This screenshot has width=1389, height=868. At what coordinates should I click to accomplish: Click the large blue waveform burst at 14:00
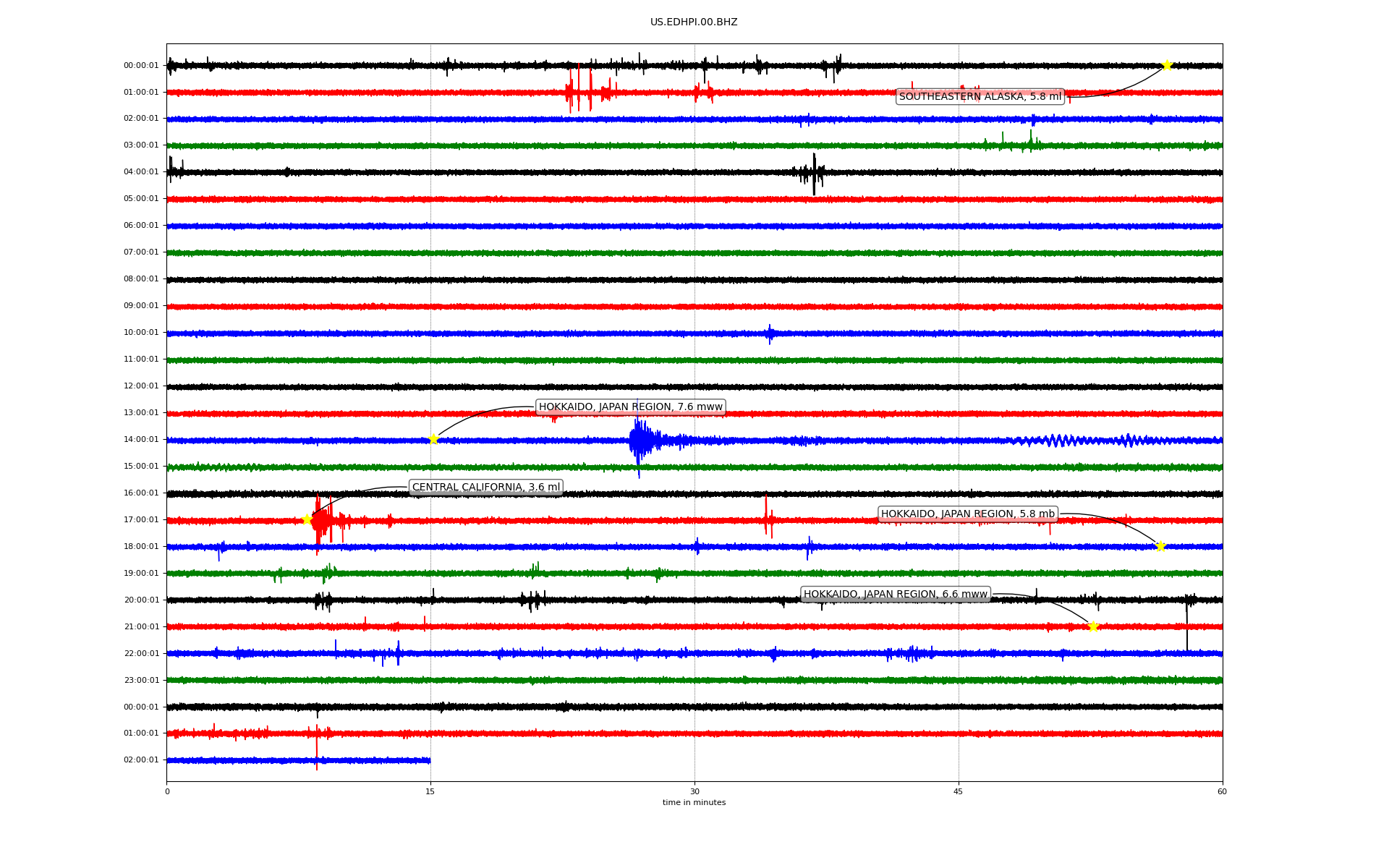pos(639,440)
